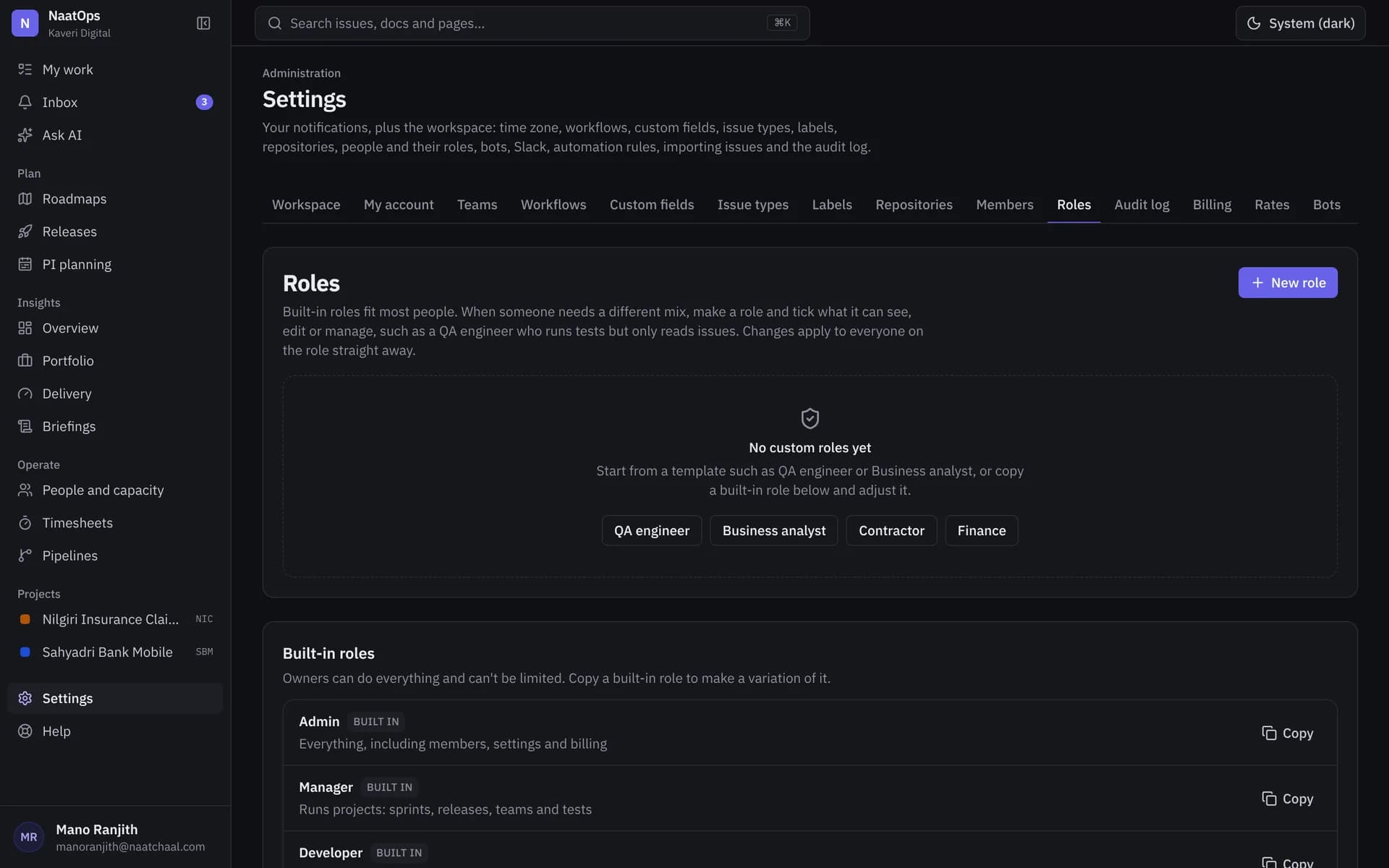Screen dimensions: 1389x868
Task: Create a role with New role button
Action: [1288, 283]
